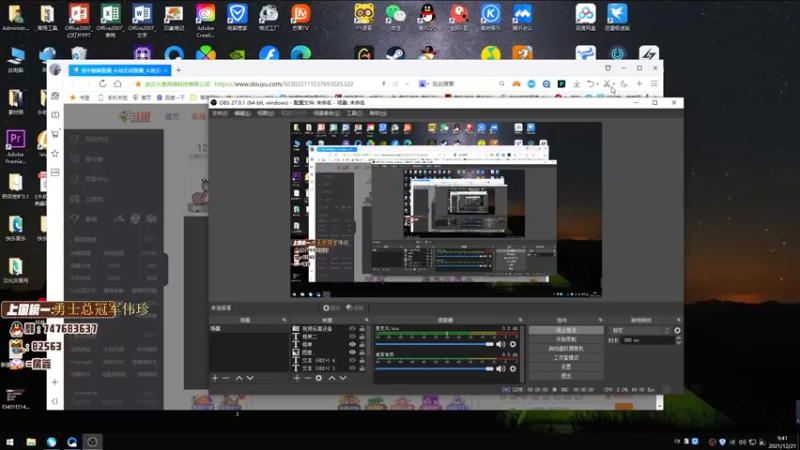Click the browser address bar URL
Viewport: 800px width, 450px height.
[x=284, y=84]
